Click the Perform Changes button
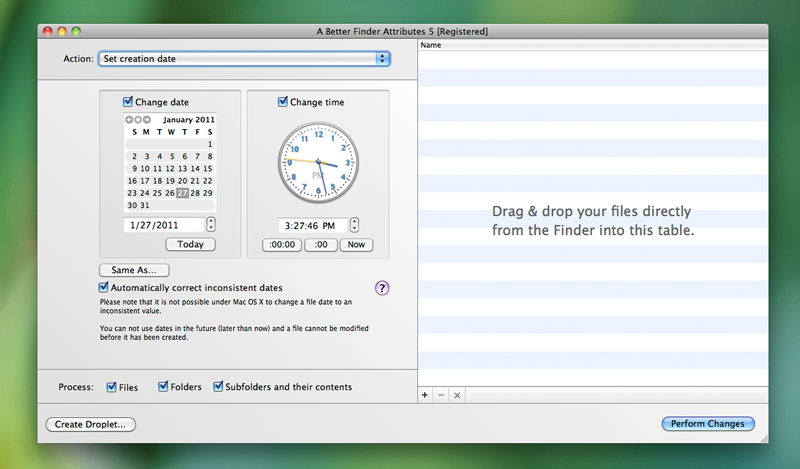The height and width of the screenshot is (469, 800). pos(708,424)
